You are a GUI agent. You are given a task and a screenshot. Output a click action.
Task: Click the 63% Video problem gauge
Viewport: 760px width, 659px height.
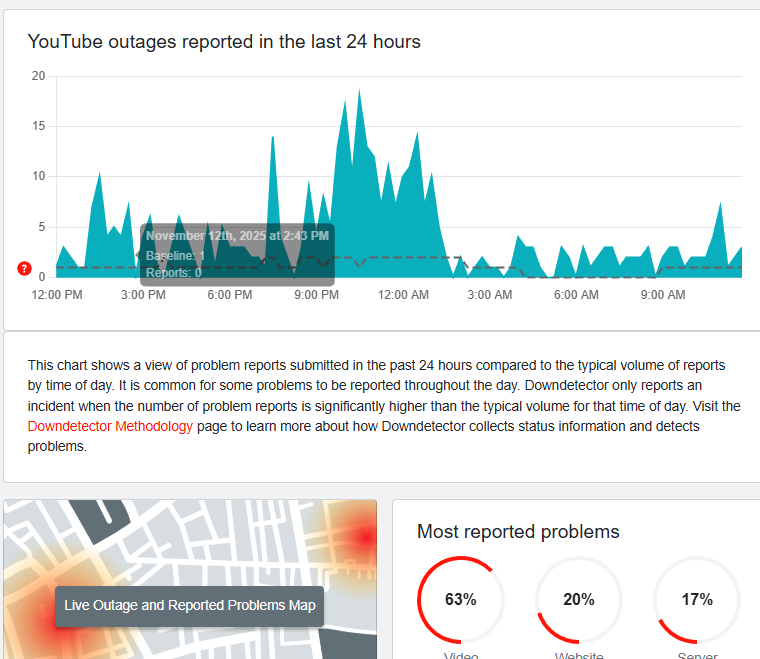(x=460, y=600)
